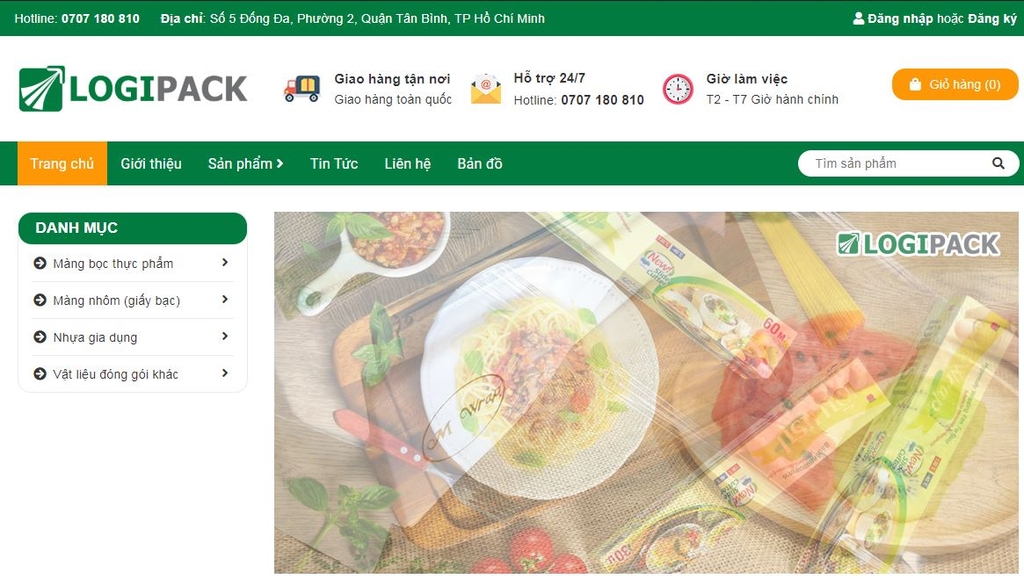Click the email envelope support icon
The height and width of the screenshot is (579, 1024).
click(x=486, y=89)
